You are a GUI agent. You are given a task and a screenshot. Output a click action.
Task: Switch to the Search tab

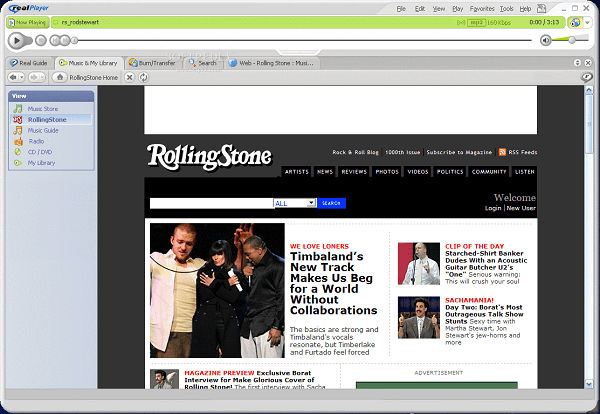(203, 63)
